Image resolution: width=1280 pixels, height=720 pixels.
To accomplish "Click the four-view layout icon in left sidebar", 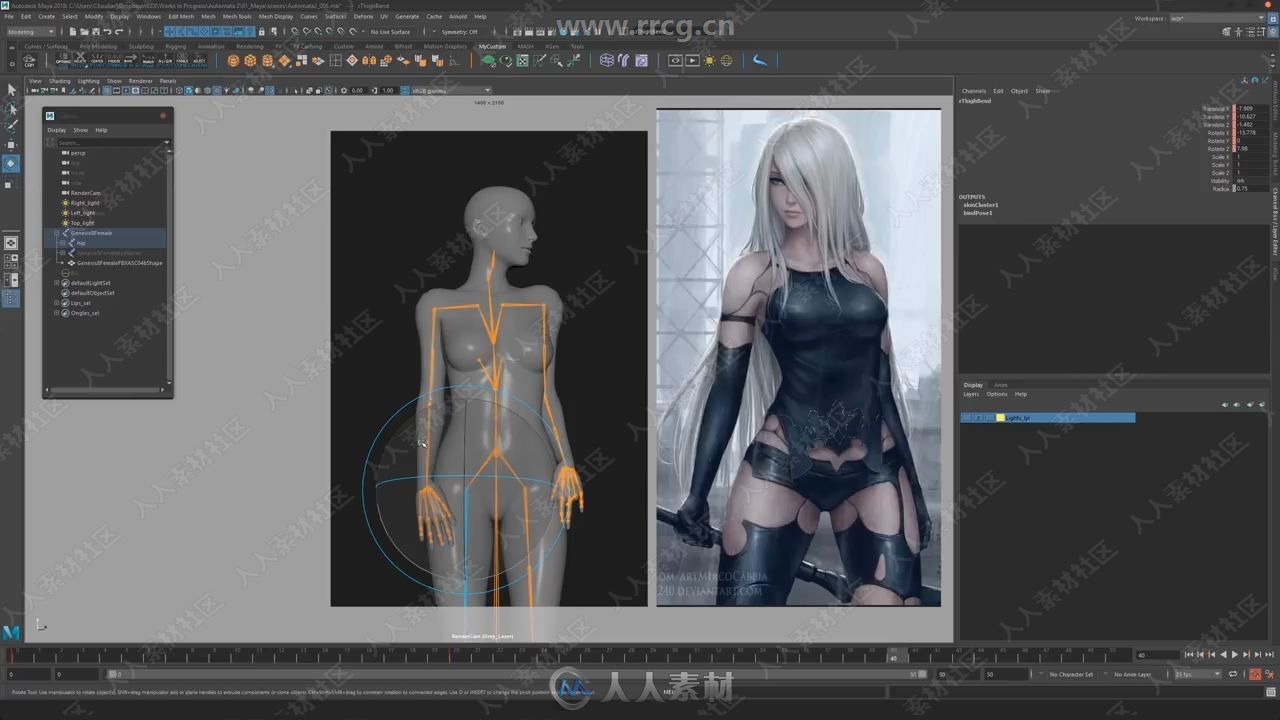I will tap(11, 261).
